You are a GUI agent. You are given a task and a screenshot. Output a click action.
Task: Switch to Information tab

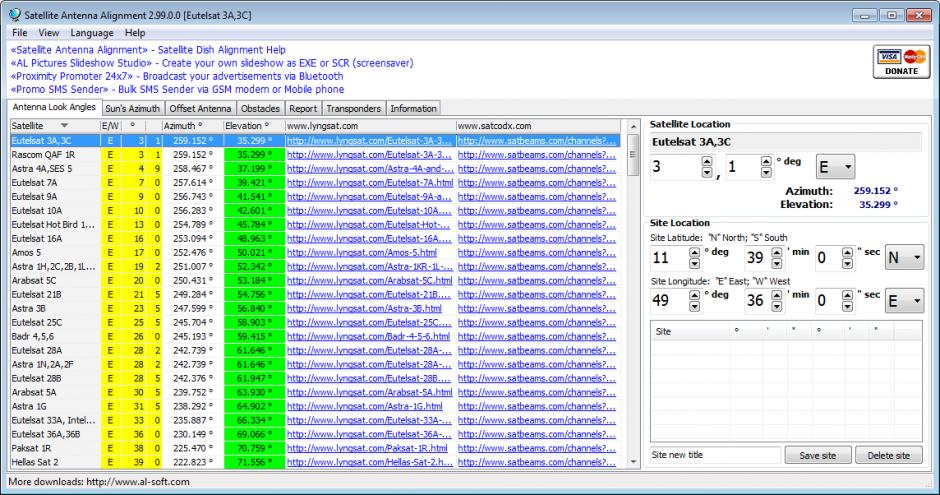(x=414, y=108)
